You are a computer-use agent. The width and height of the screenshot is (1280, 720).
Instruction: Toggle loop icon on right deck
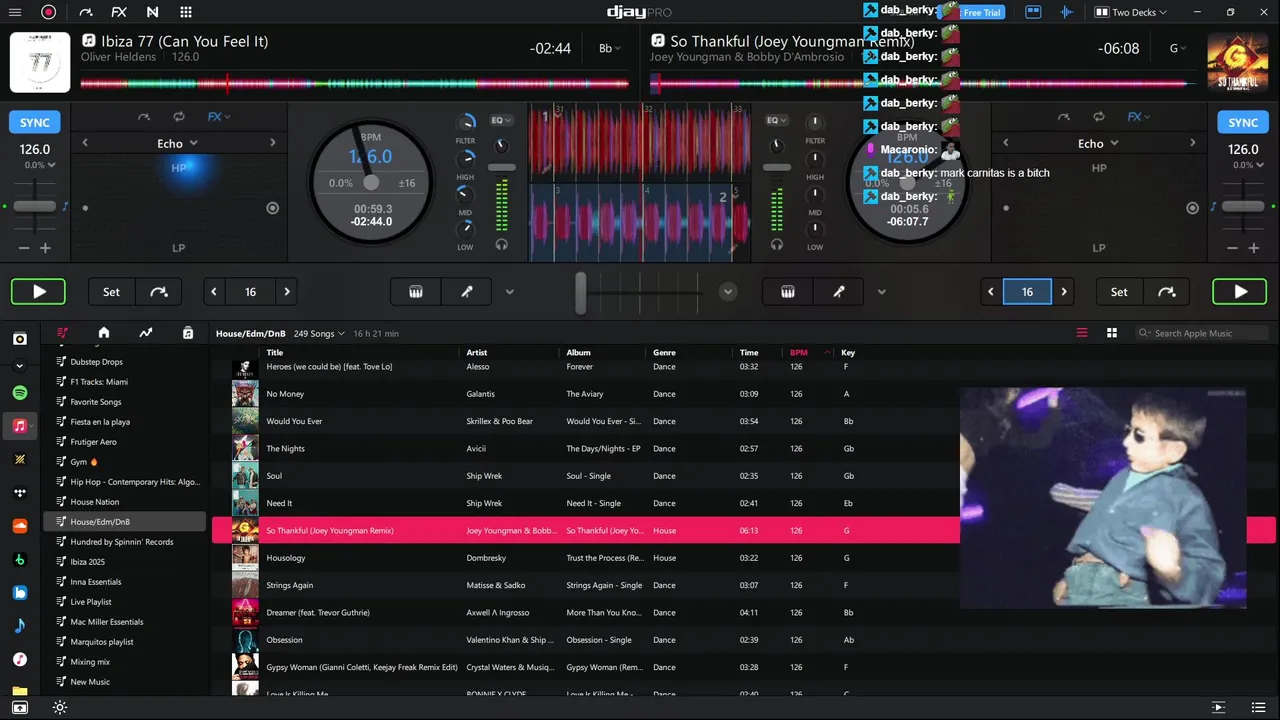[1099, 117]
